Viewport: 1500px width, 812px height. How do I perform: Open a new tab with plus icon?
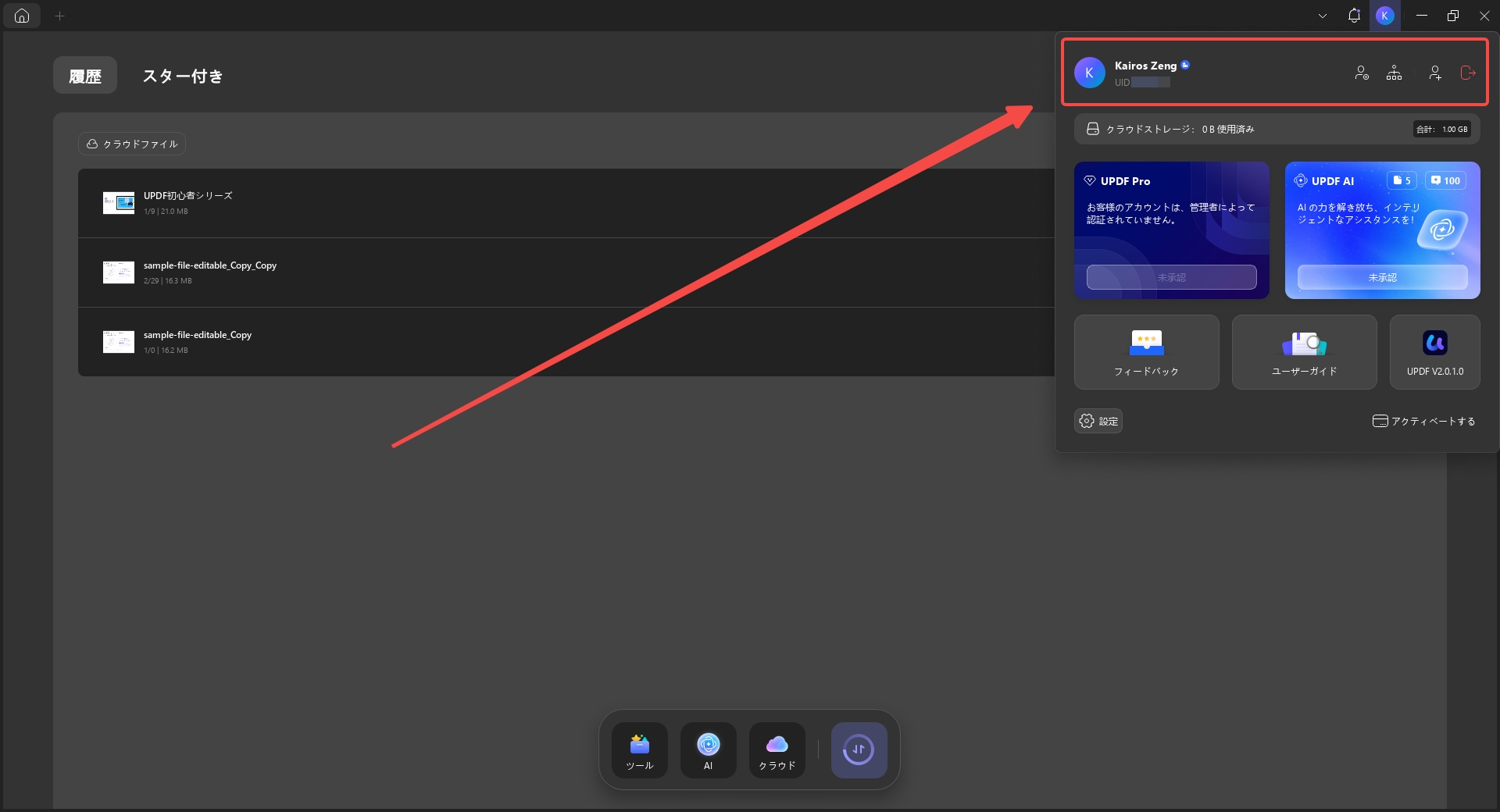click(59, 16)
